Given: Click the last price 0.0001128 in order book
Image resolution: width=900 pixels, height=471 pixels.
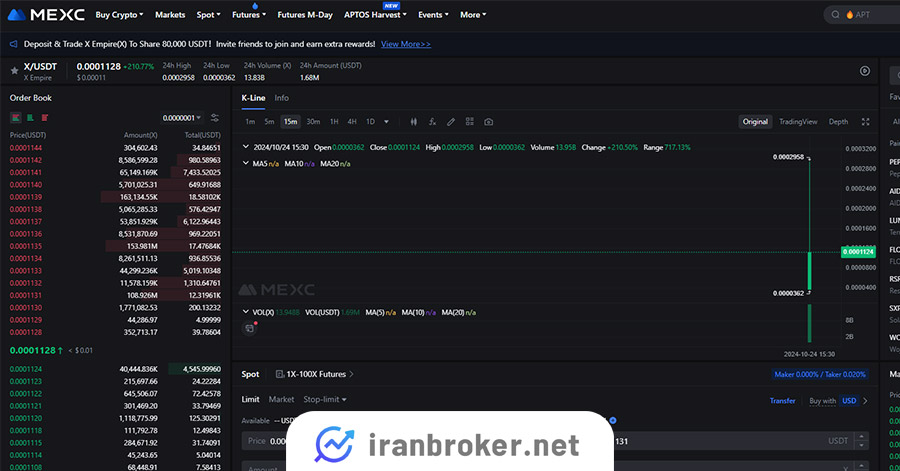Looking at the screenshot, I should 33,350.
